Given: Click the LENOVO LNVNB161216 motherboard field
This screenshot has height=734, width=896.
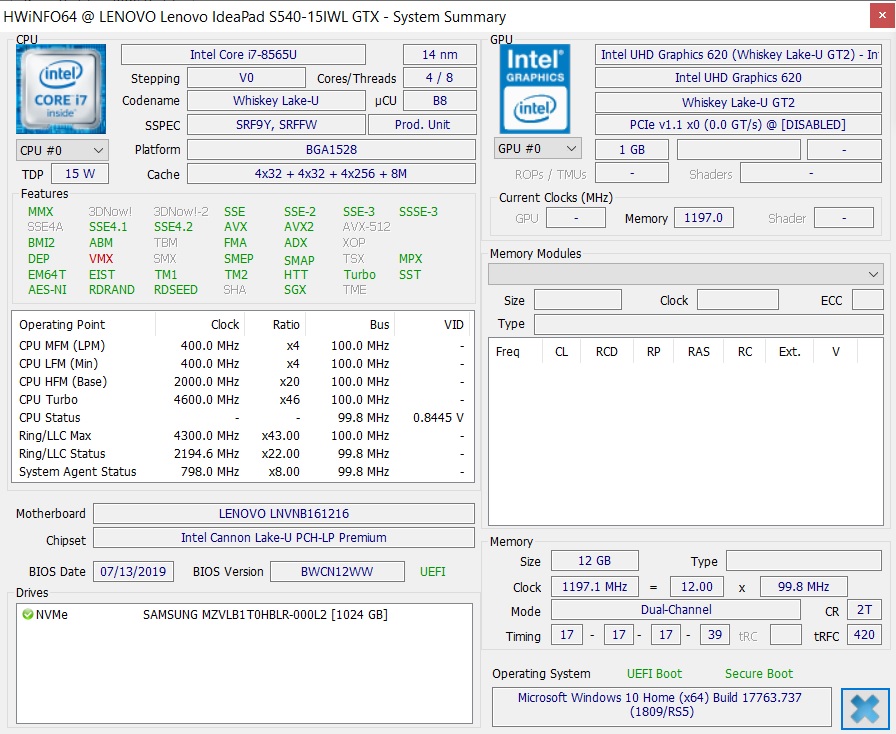Looking at the screenshot, I should pyautogui.click(x=284, y=514).
